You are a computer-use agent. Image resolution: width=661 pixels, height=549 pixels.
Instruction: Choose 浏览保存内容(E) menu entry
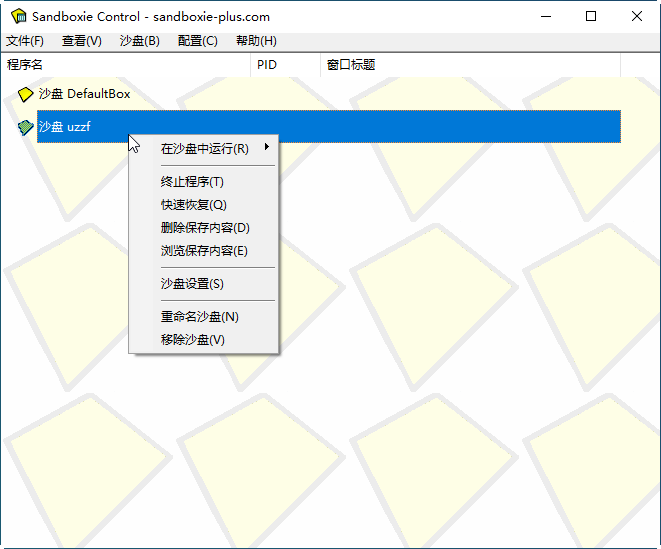(x=204, y=251)
